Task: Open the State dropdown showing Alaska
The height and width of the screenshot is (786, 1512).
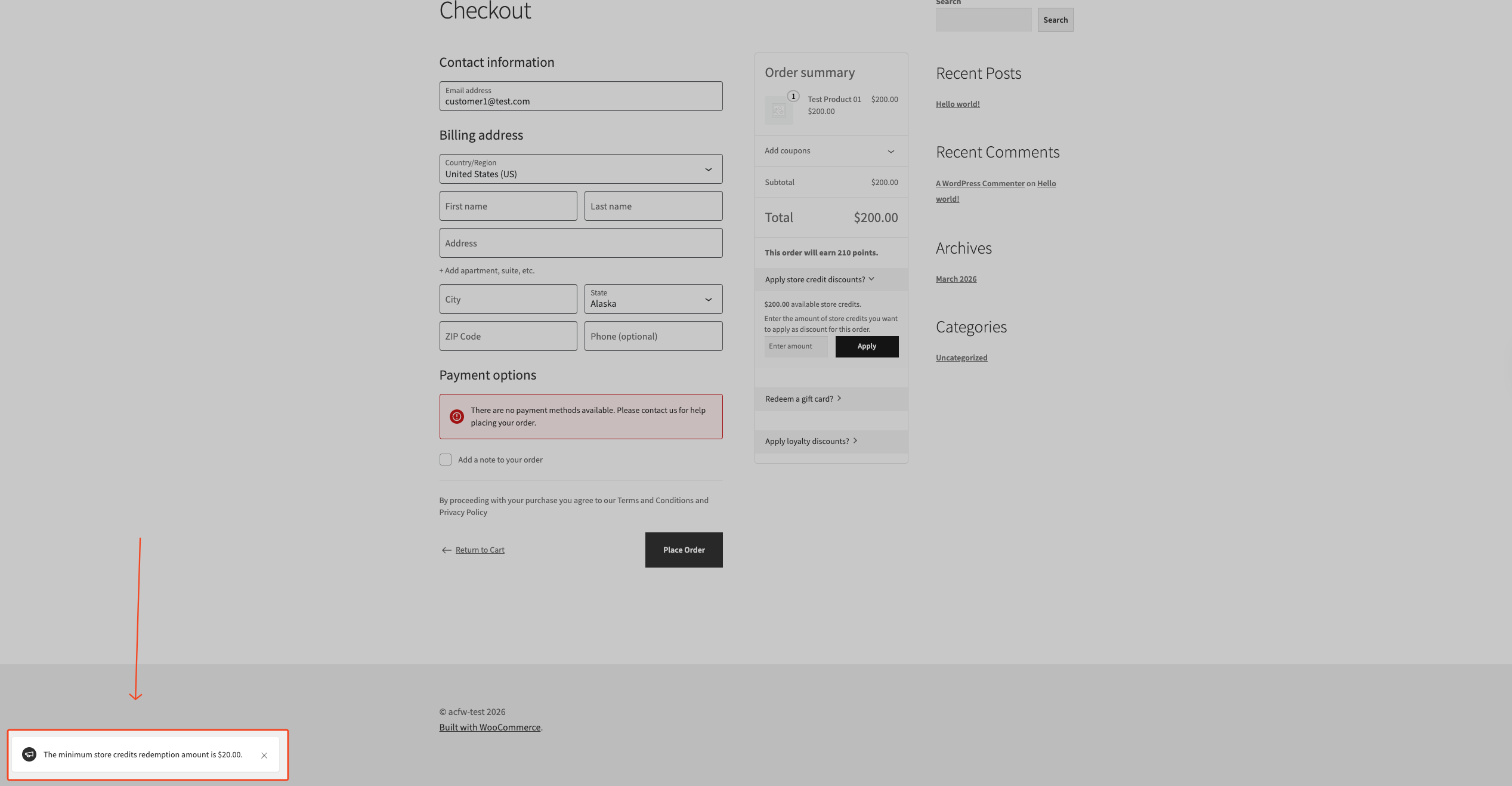Action: click(653, 299)
